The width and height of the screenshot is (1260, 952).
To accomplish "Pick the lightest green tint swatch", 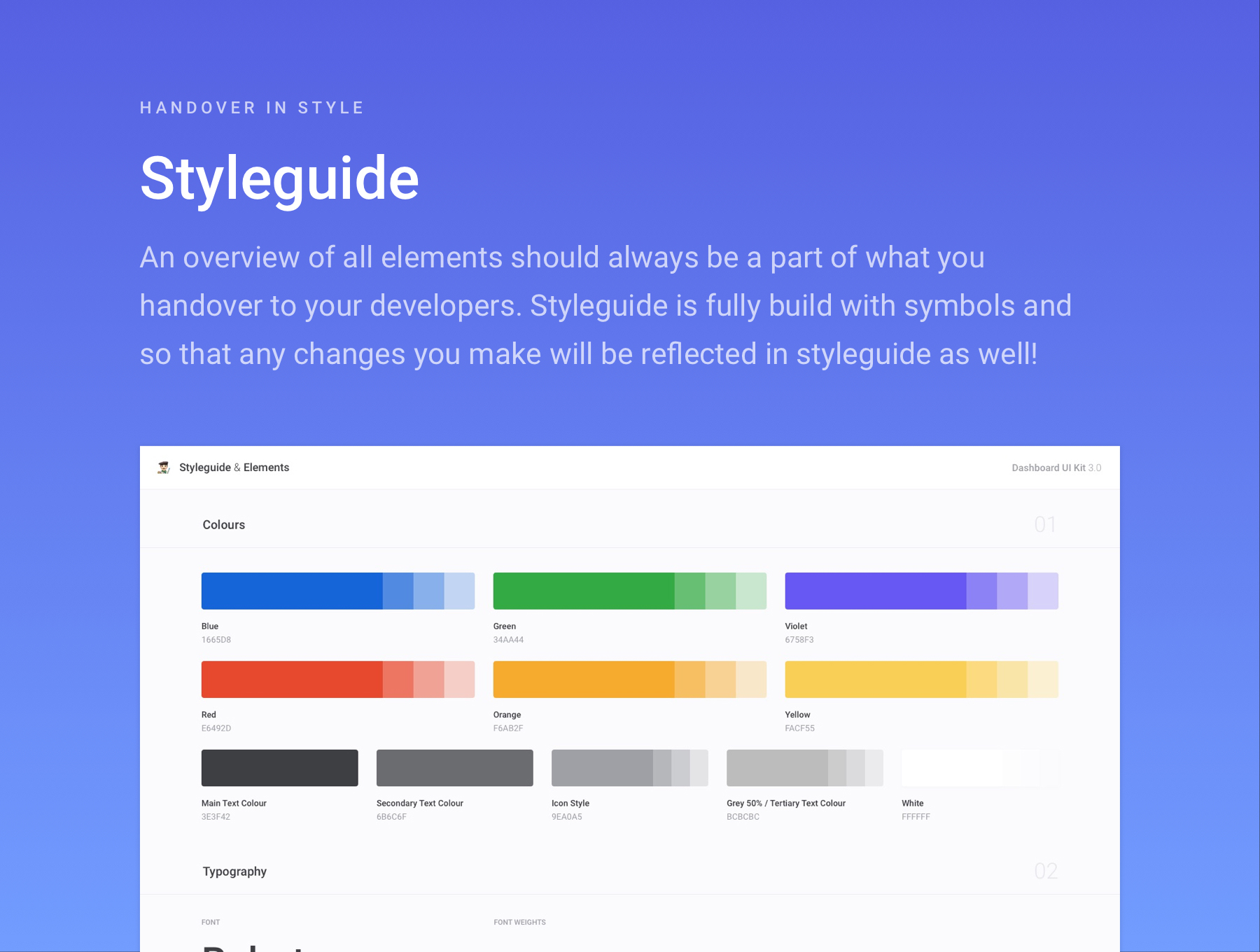I will pos(751,591).
